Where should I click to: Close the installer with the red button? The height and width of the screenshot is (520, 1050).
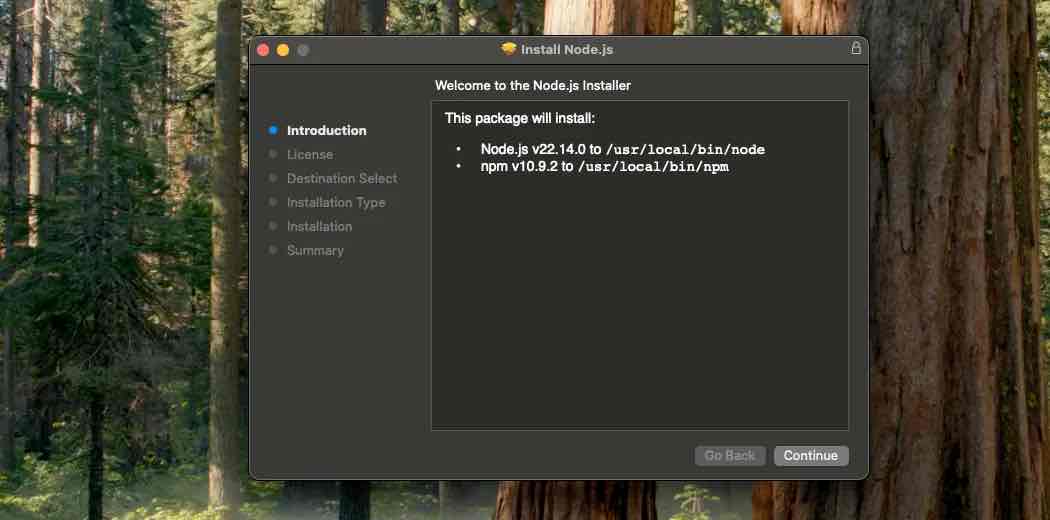pos(263,50)
